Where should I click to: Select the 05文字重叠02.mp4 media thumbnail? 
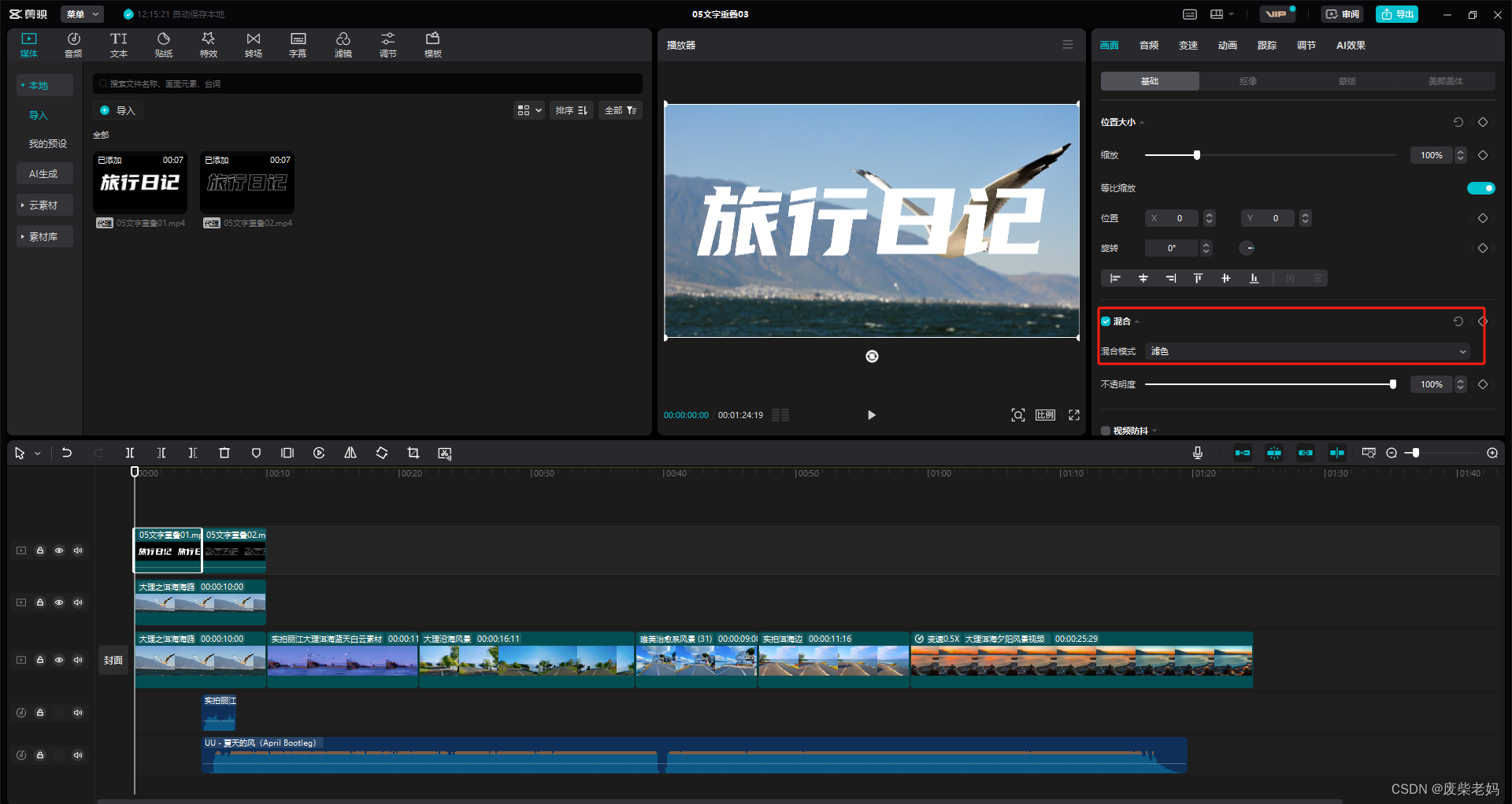point(247,183)
